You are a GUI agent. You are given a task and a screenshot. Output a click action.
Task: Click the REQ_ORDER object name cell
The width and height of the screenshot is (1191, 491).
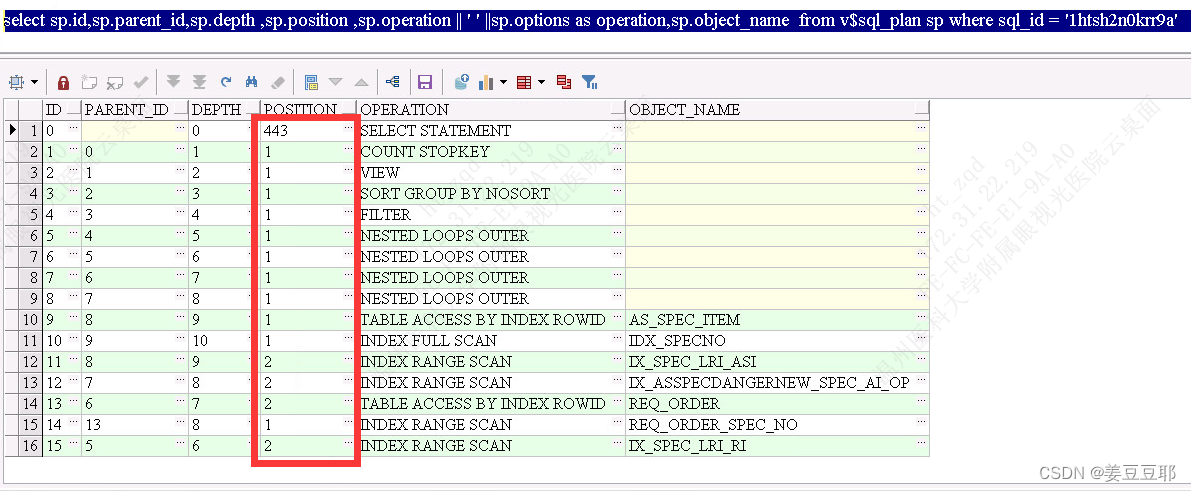pos(778,404)
